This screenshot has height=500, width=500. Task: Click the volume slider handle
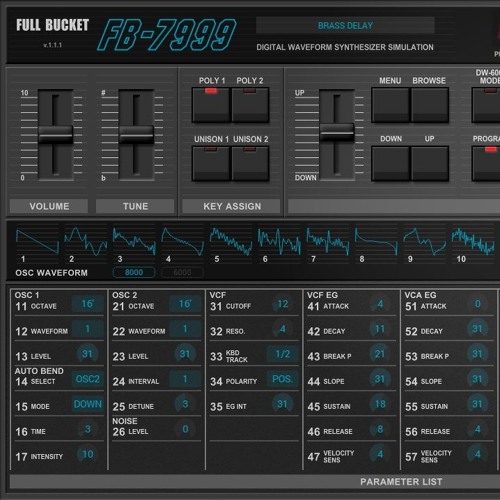(55, 135)
